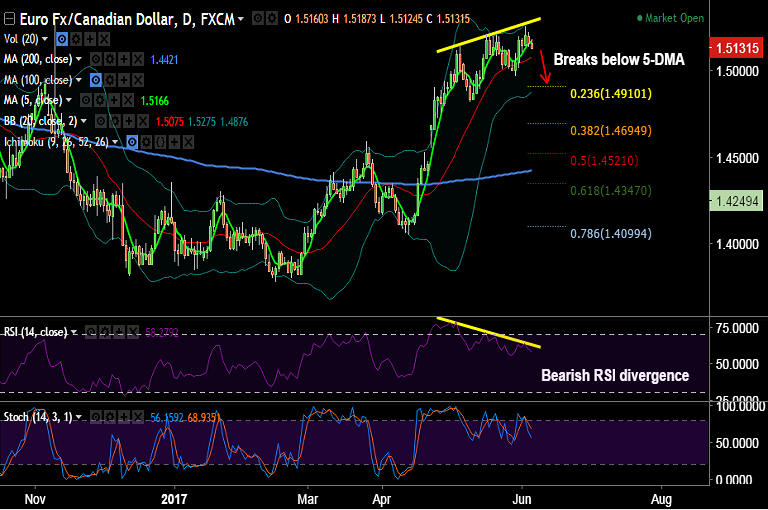Click the green 1.42494 price axis label
The width and height of the screenshot is (768, 510).
(x=737, y=201)
